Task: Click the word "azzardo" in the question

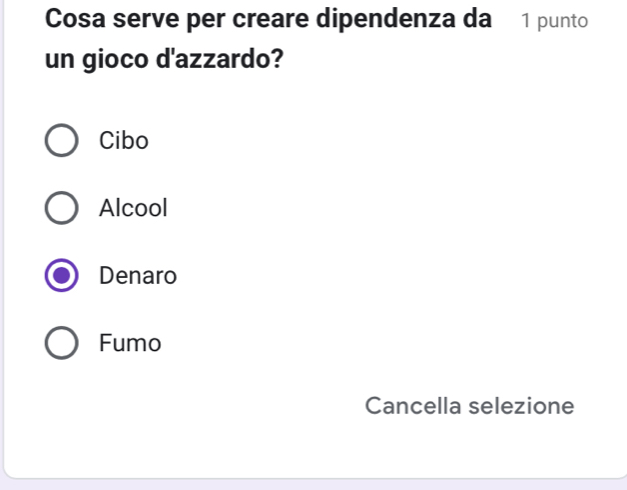Action: [223, 59]
